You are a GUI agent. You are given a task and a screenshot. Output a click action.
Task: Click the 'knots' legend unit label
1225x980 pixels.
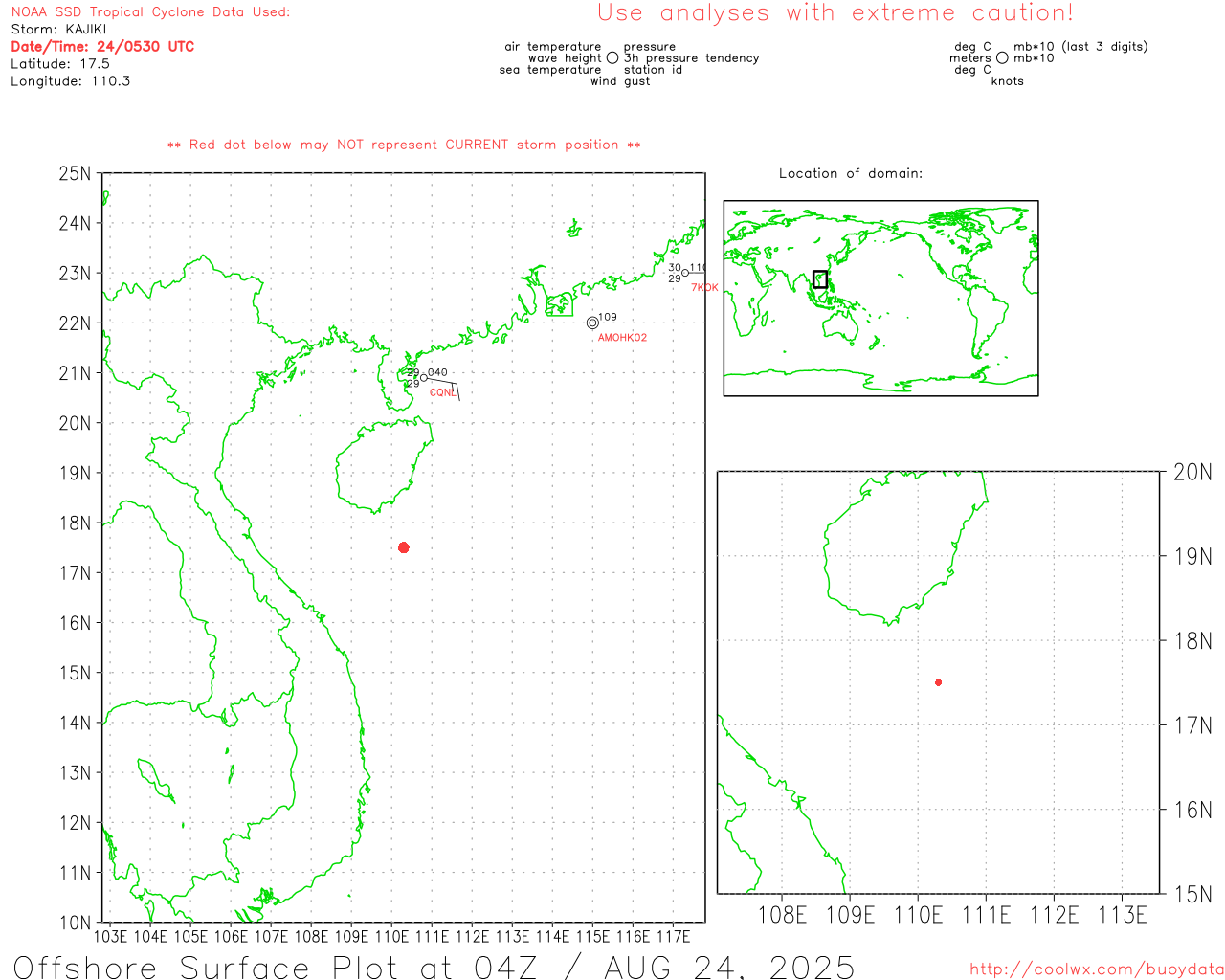(1008, 81)
